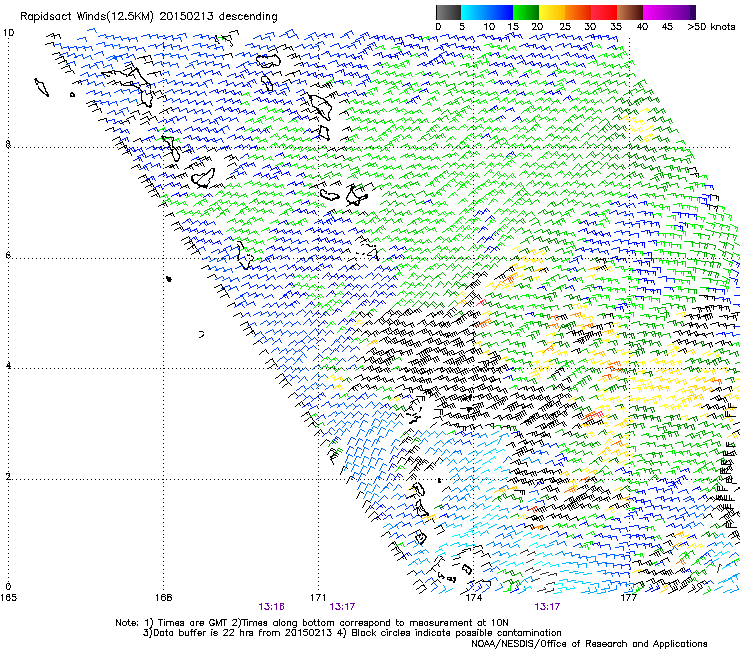Click the legend label '25' knots

pyautogui.click(x=565, y=27)
